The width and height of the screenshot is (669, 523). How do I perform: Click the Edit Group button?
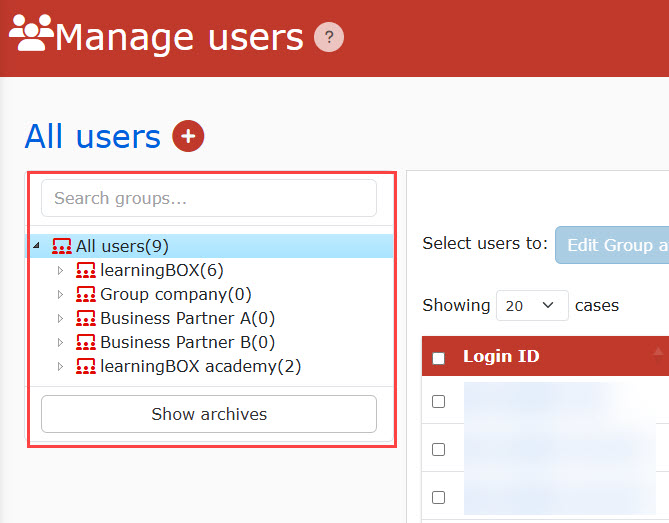click(612, 244)
